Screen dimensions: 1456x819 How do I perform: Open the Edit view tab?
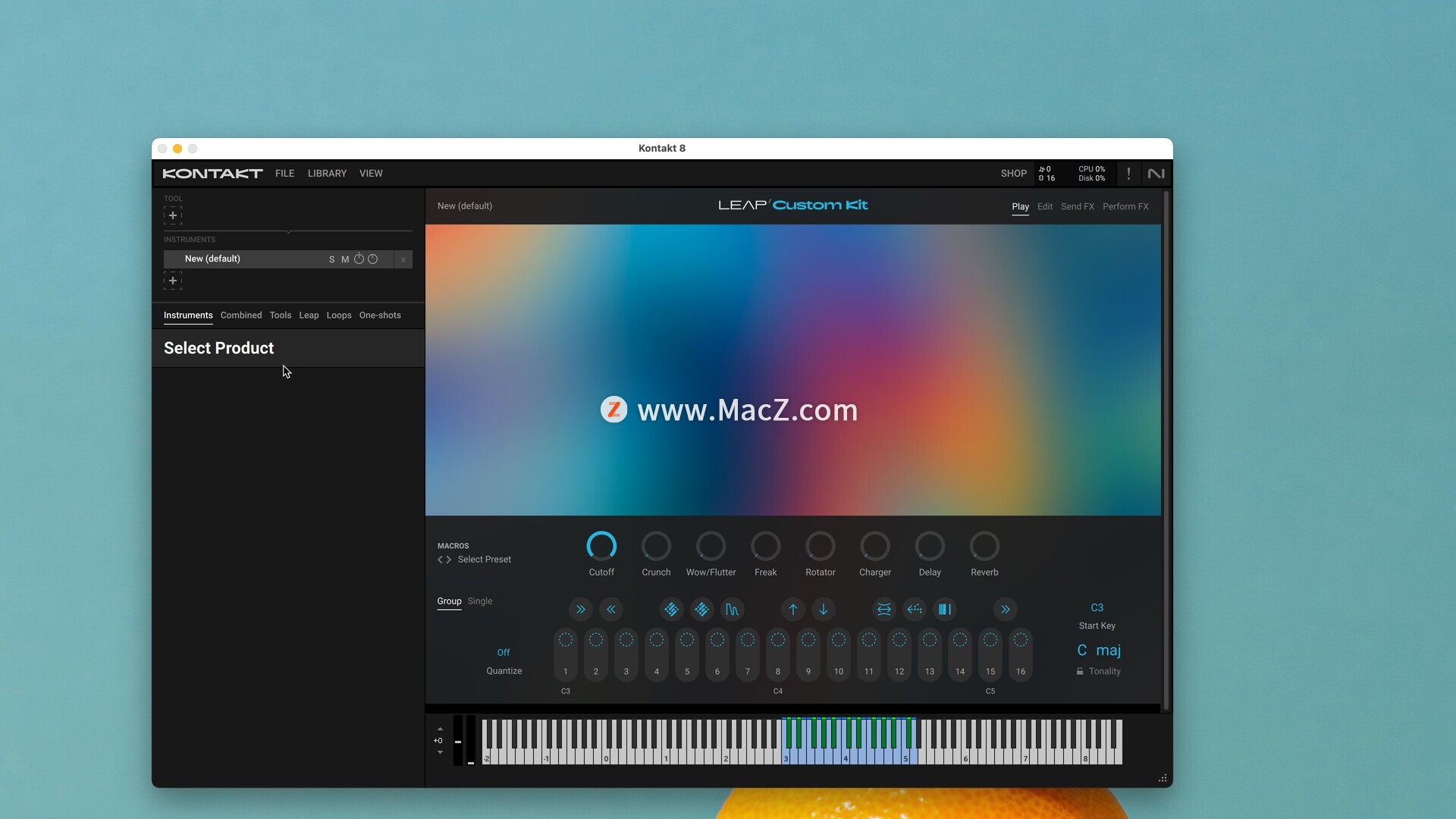pyautogui.click(x=1045, y=206)
